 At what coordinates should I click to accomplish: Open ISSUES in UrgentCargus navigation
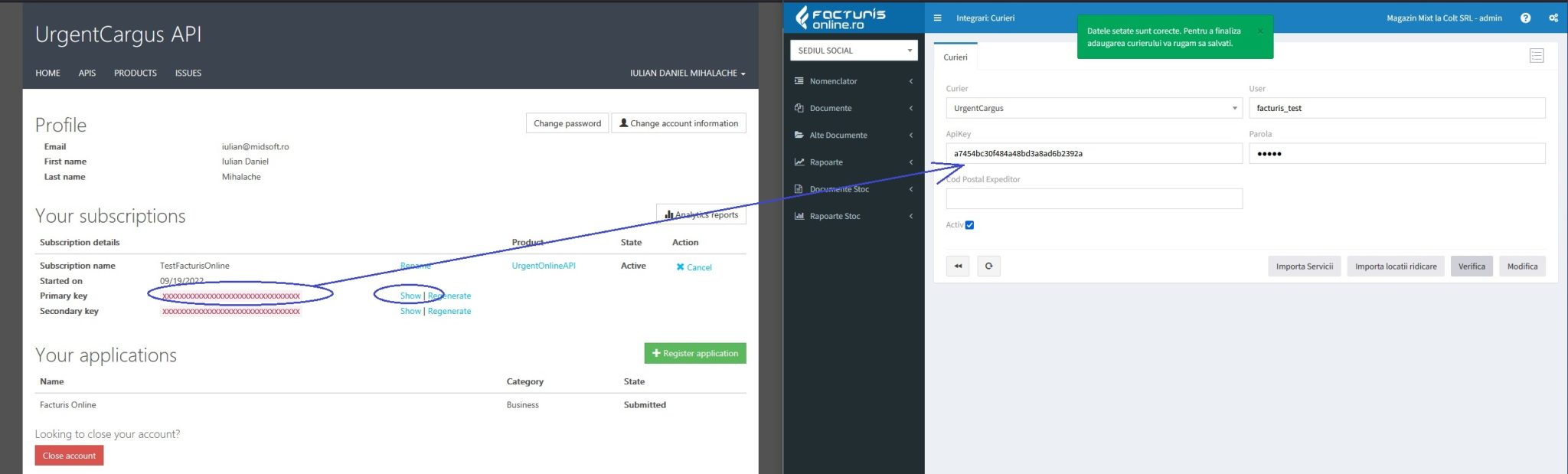pyautogui.click(x=188, y=74)
